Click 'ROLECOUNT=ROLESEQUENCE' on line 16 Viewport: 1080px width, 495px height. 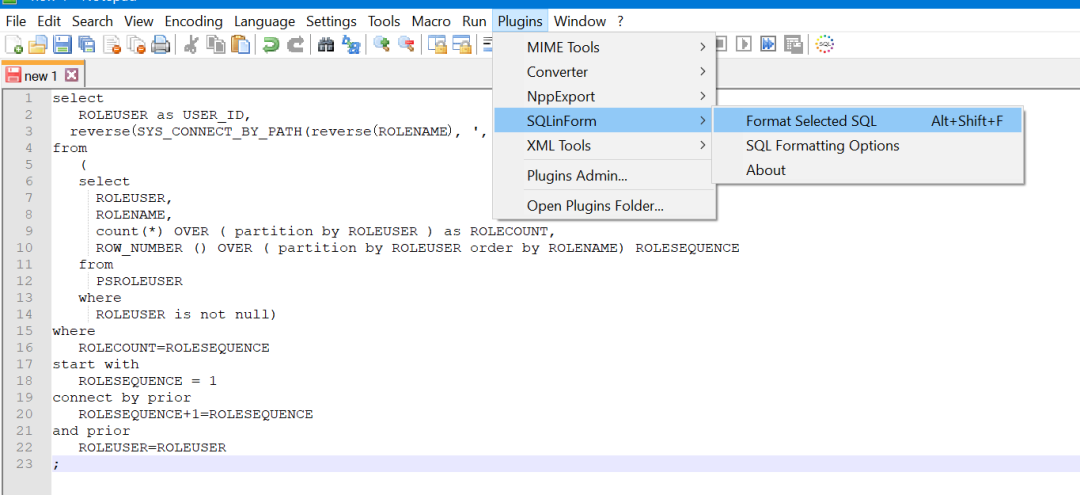click(174, 348)
